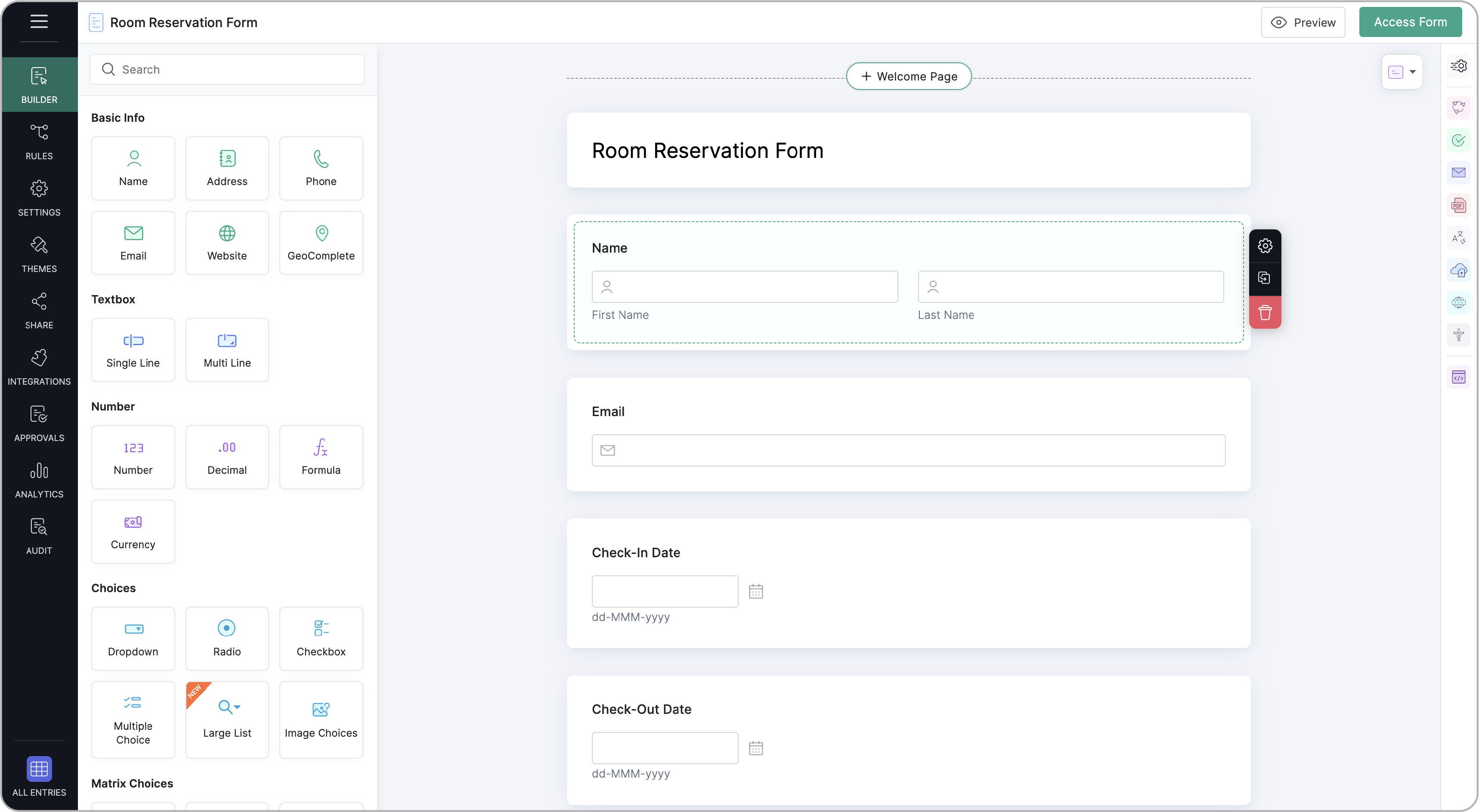Add a Dropdown field
The width and height of the screenshot is (1479, 812).
[x=133, y=639]
